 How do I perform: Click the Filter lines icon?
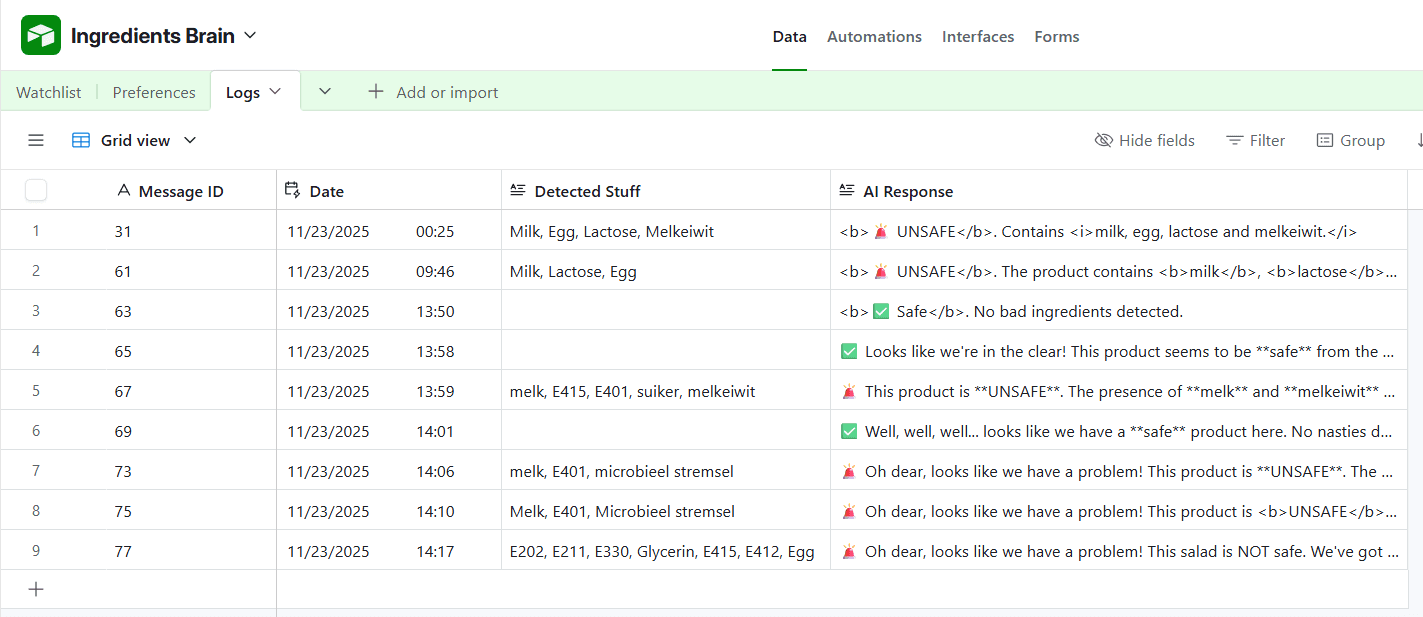tap(1235, 141)
